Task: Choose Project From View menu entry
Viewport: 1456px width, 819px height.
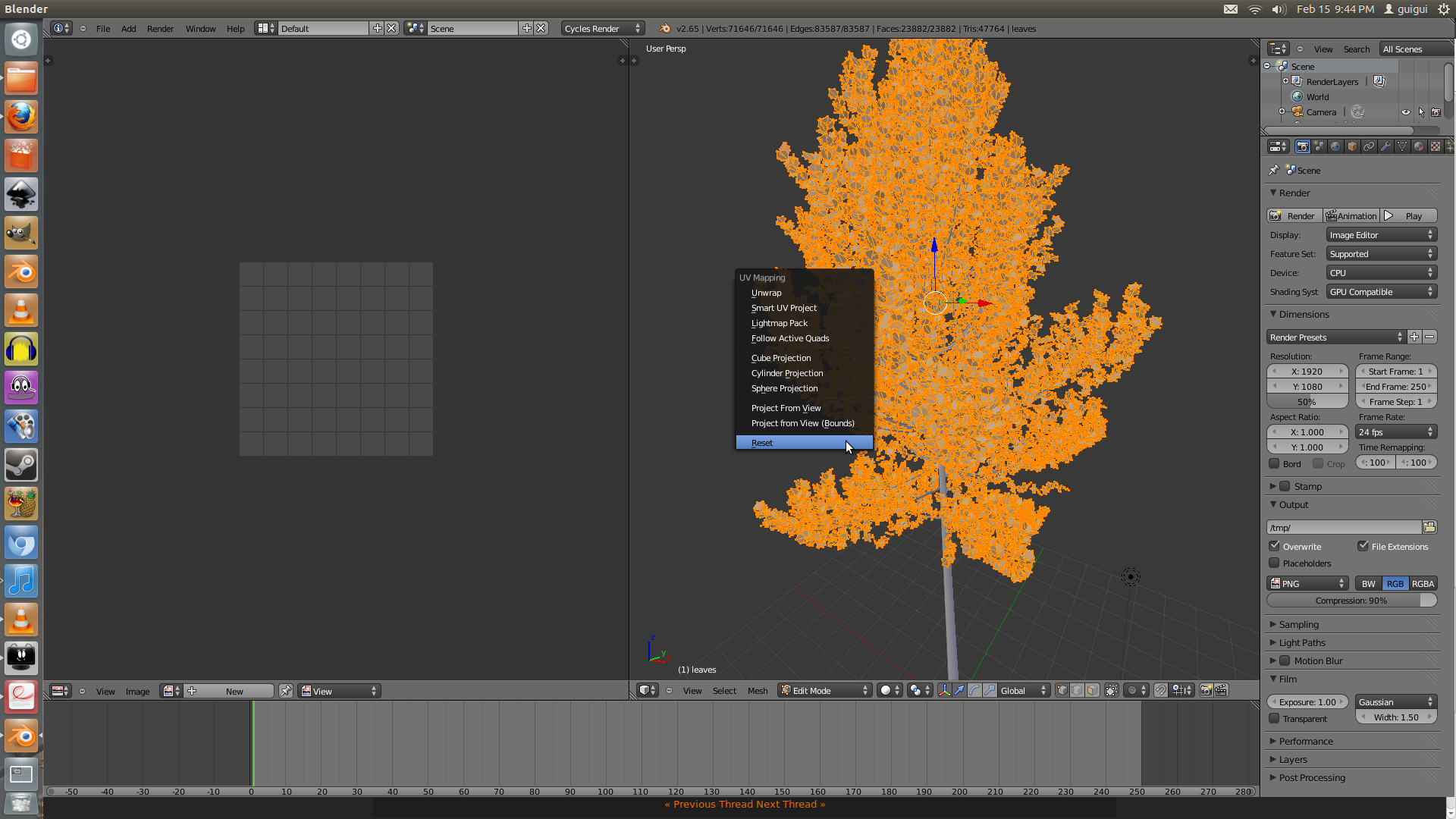Action: (x=804, y=408)
